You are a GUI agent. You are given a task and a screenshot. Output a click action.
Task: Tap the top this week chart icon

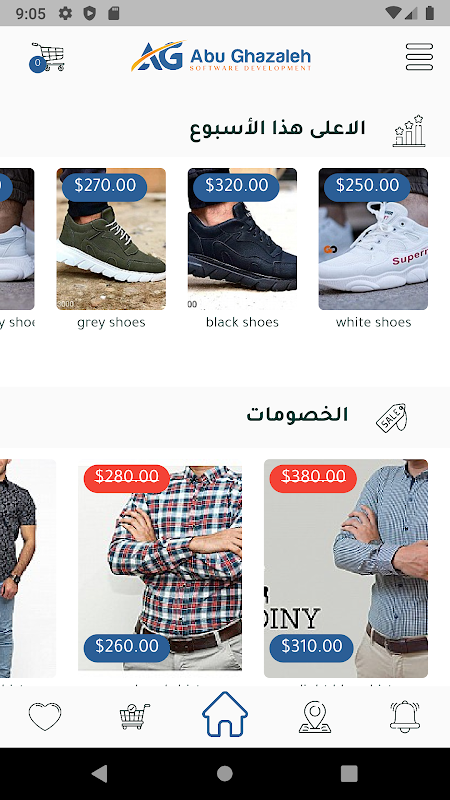tap(409, 131)
